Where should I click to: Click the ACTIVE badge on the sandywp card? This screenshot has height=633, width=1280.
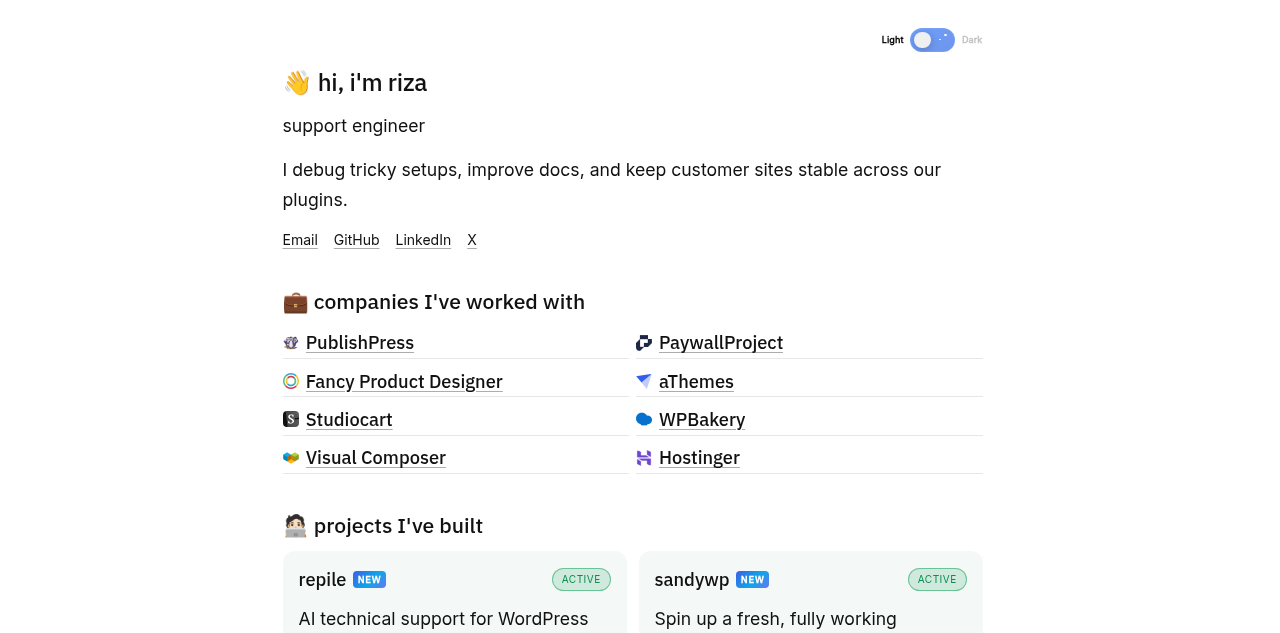[937, 580]
